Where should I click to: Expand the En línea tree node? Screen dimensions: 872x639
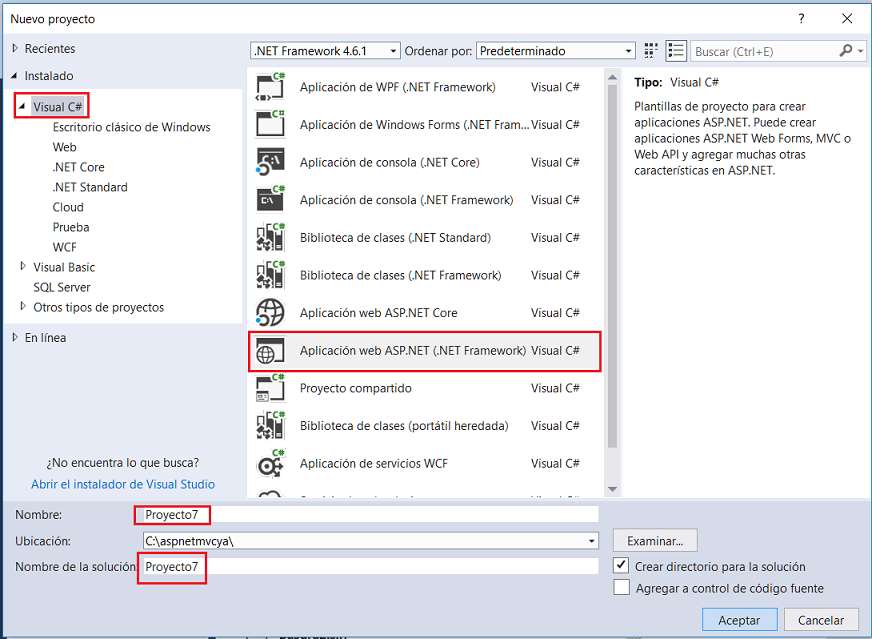click(x=15, y=337)
